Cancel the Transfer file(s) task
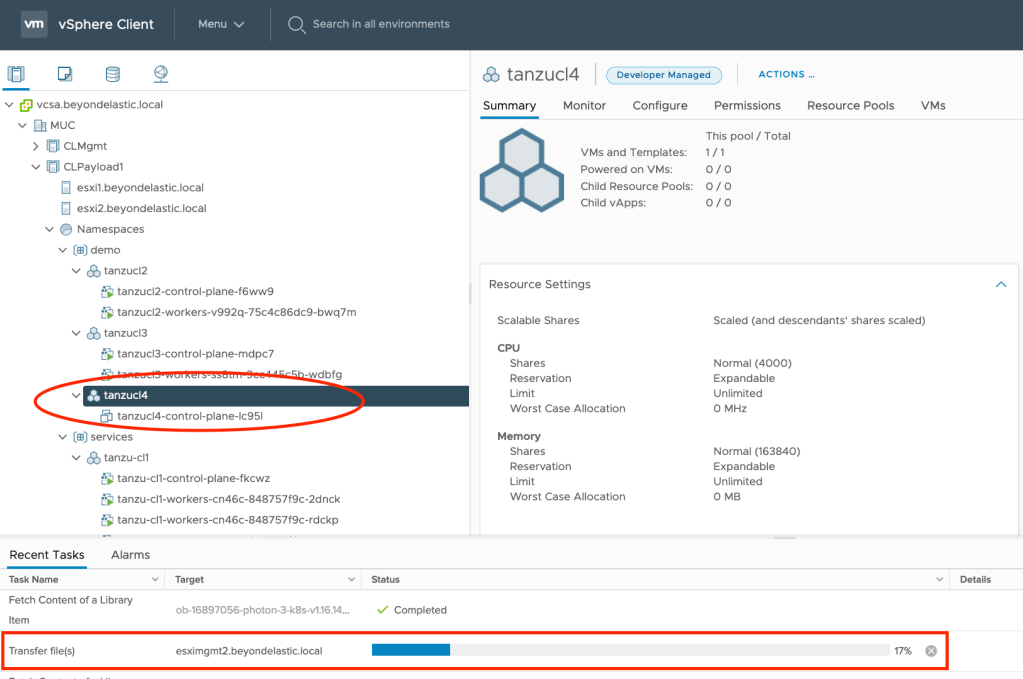 click(931, 651)
